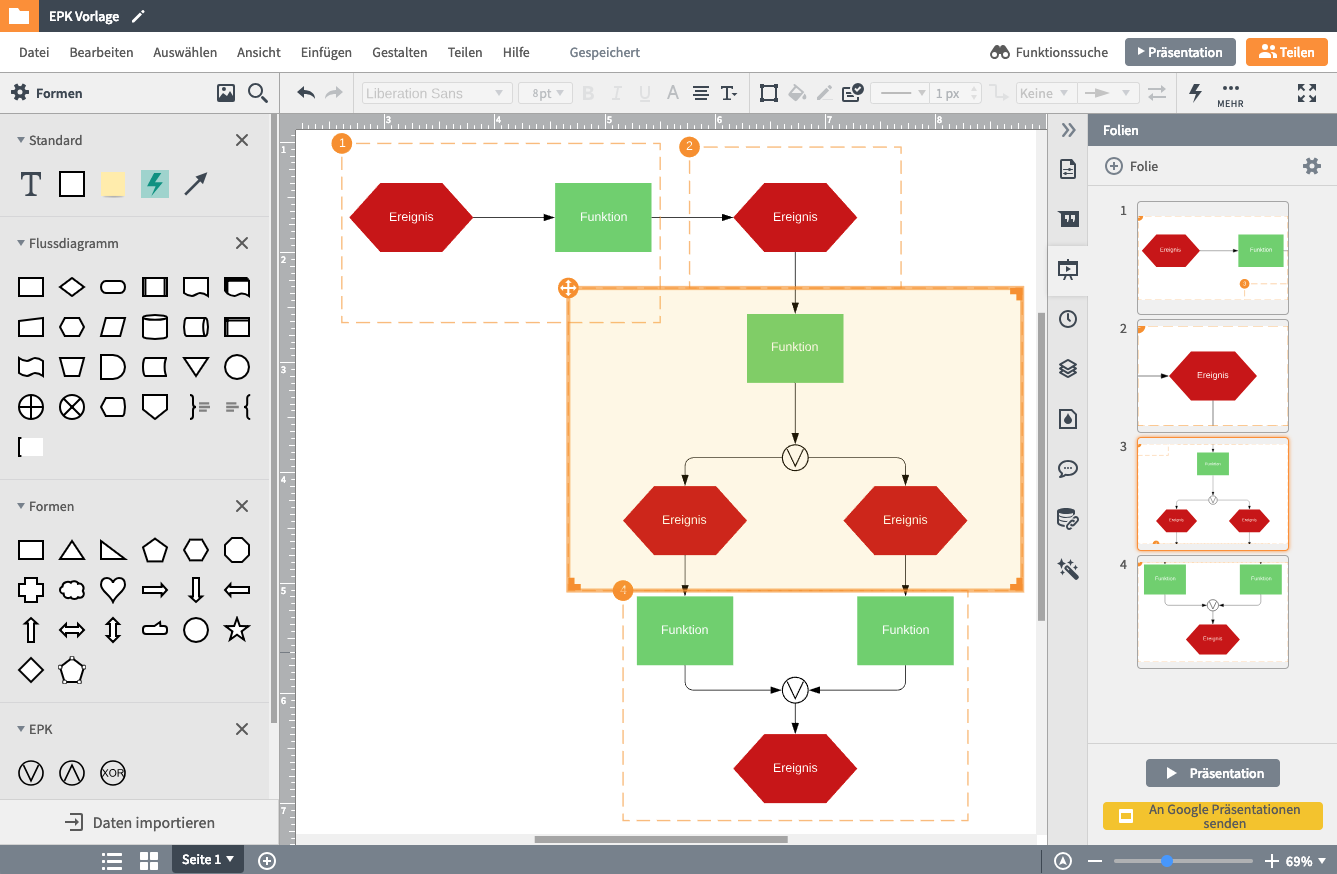Open the revision history clock icon
This screenshot has width=1337, height=874.
point(1068,319)
